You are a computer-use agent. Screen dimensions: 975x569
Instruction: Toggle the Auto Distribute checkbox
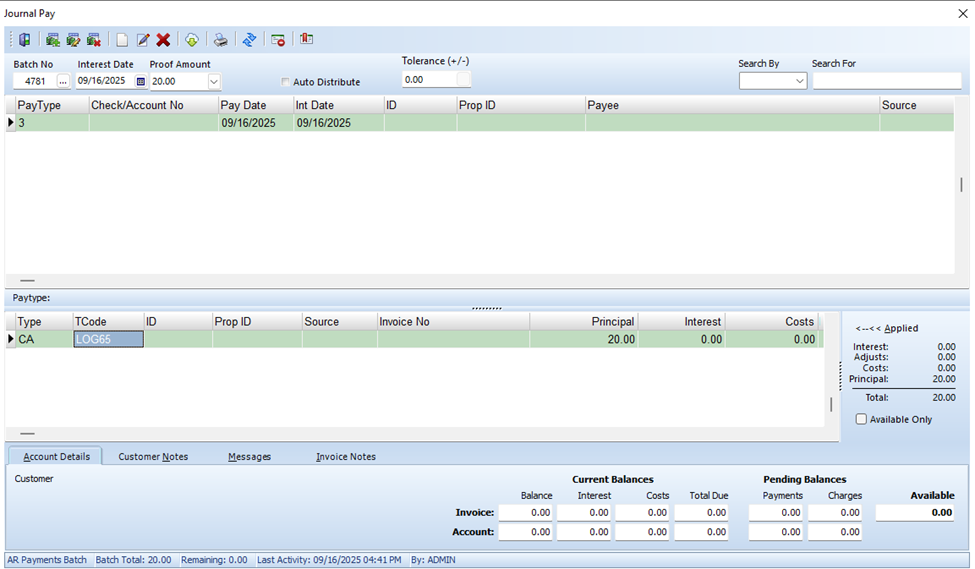(x=285, y=81)
